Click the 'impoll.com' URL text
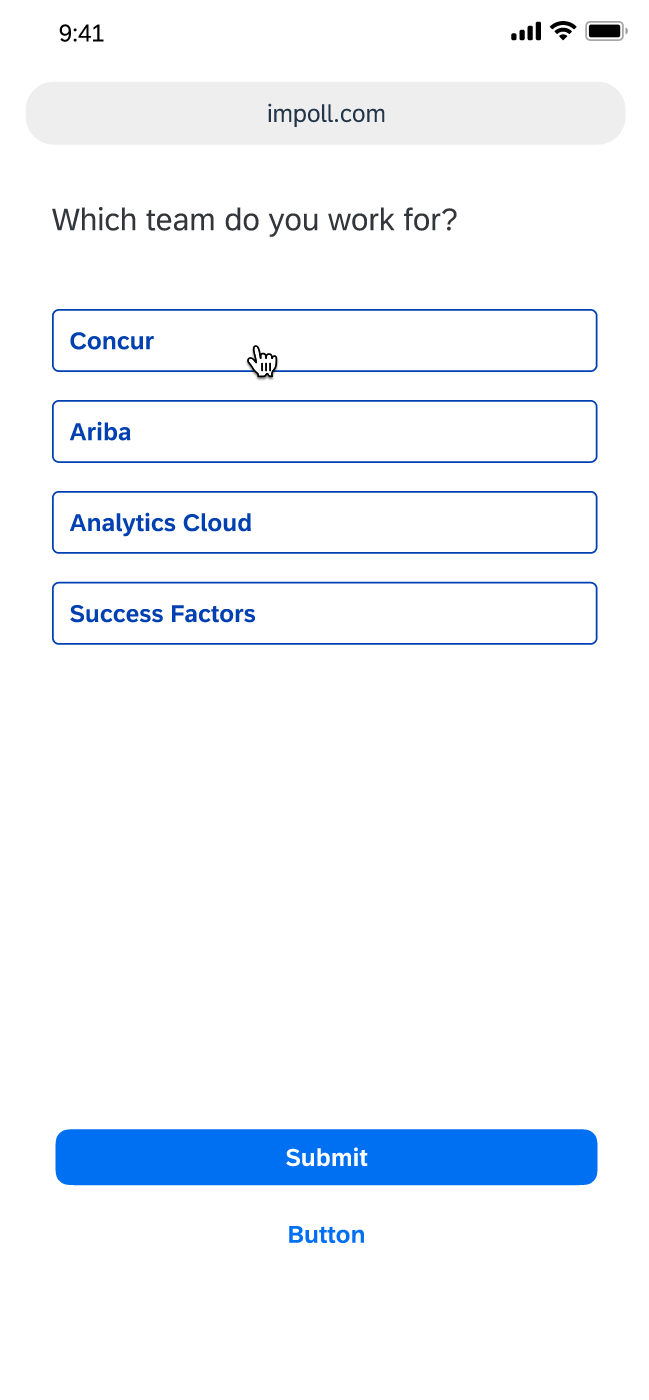 tap(326, 114)
